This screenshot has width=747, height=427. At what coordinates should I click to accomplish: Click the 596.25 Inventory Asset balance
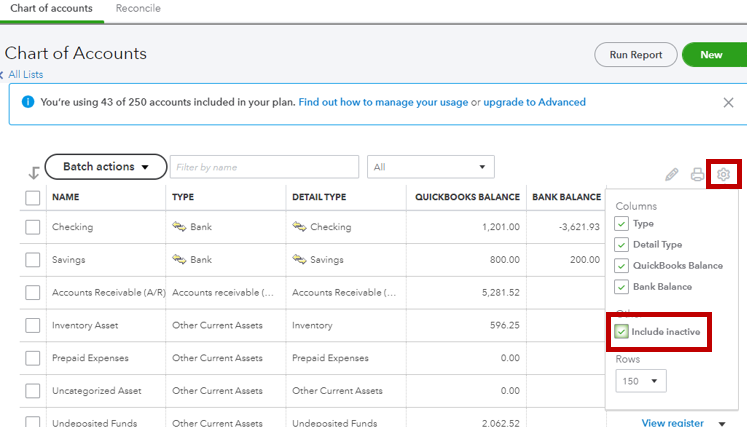click(505, 325)
